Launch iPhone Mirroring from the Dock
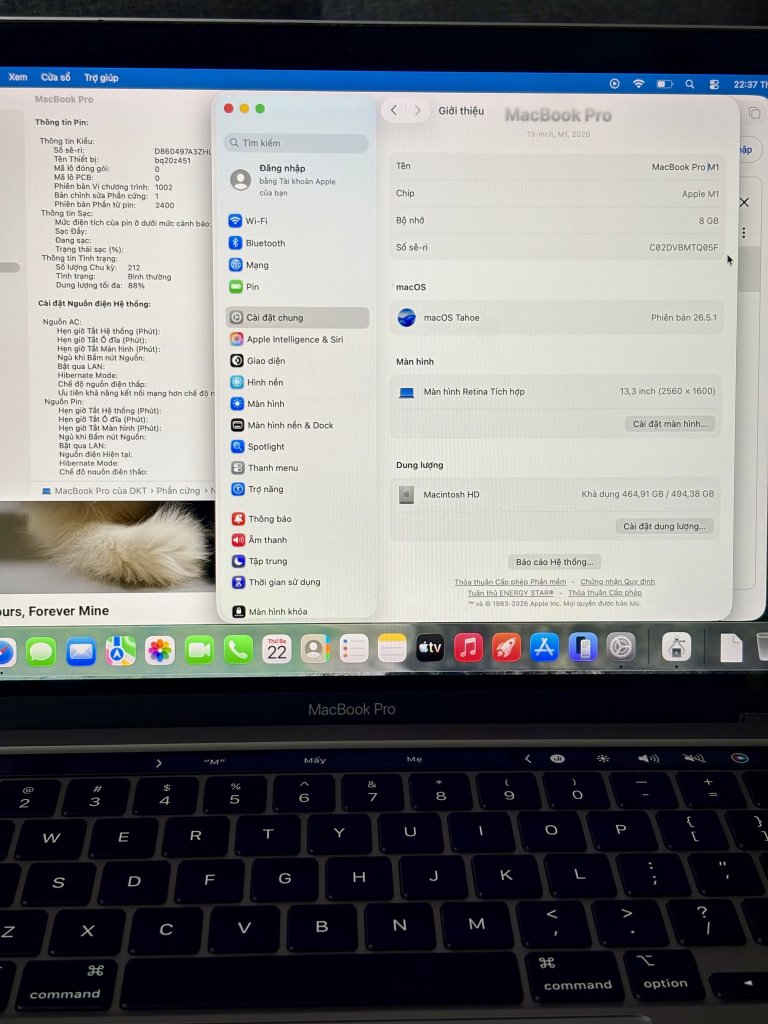 (x=583, y=648)
